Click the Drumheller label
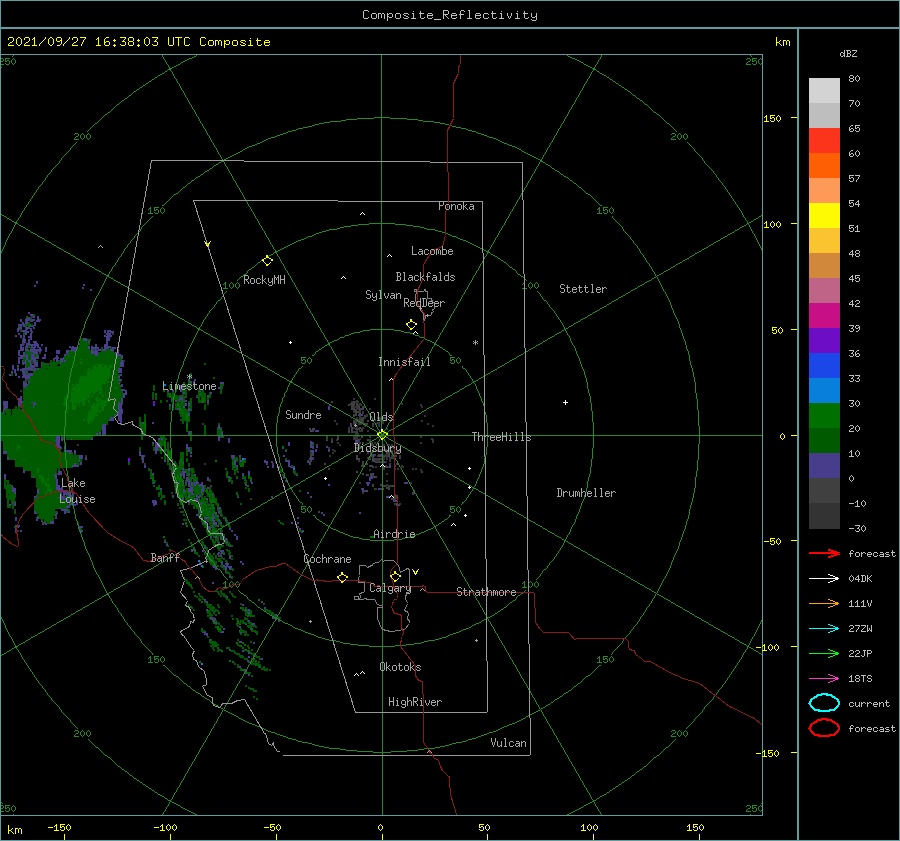Viewport: 900px width, 841px height. tap(586, 493)
